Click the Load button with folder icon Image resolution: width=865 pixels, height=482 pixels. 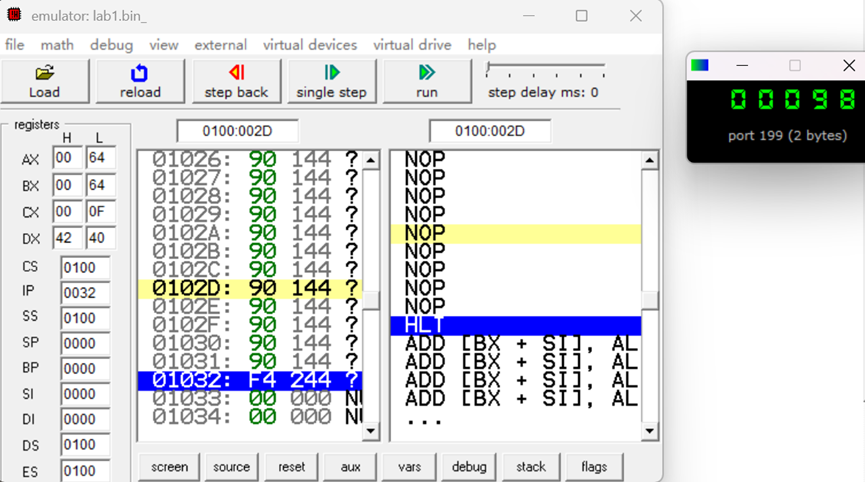(x=45, y=82)
